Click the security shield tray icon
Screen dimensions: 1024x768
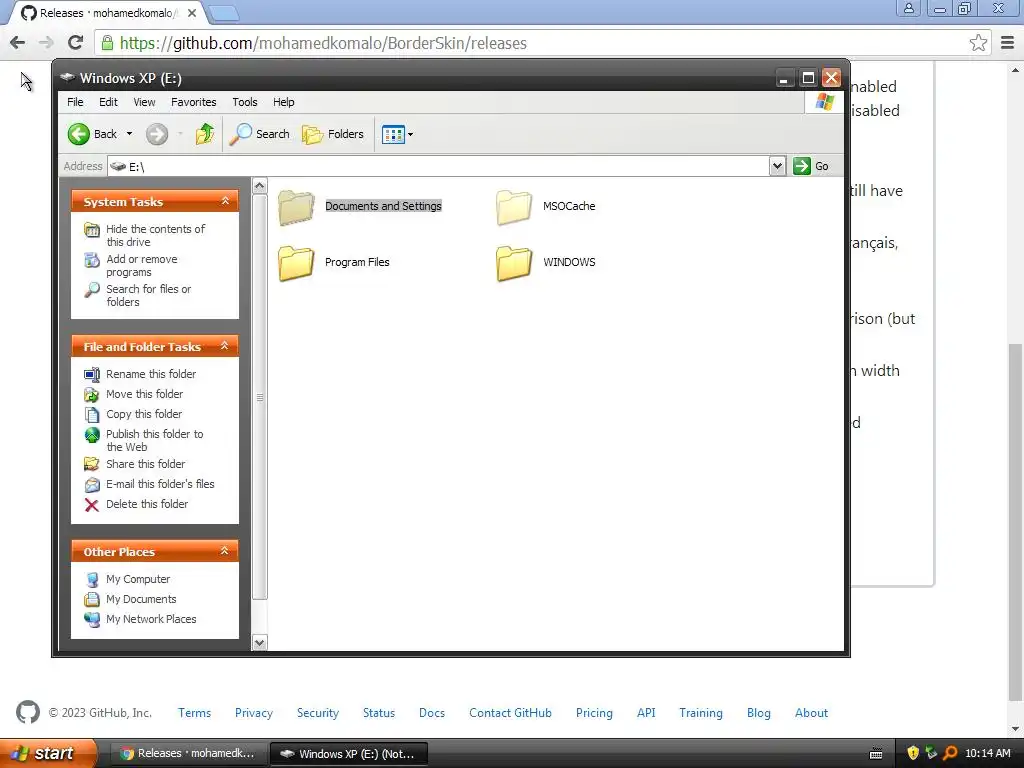[913, 753]
